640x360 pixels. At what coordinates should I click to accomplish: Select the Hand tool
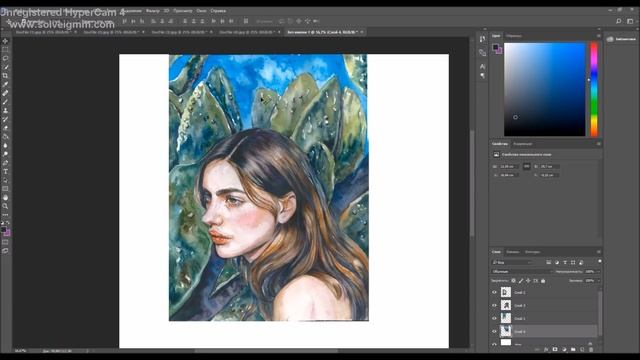click(x=5, y=198)
